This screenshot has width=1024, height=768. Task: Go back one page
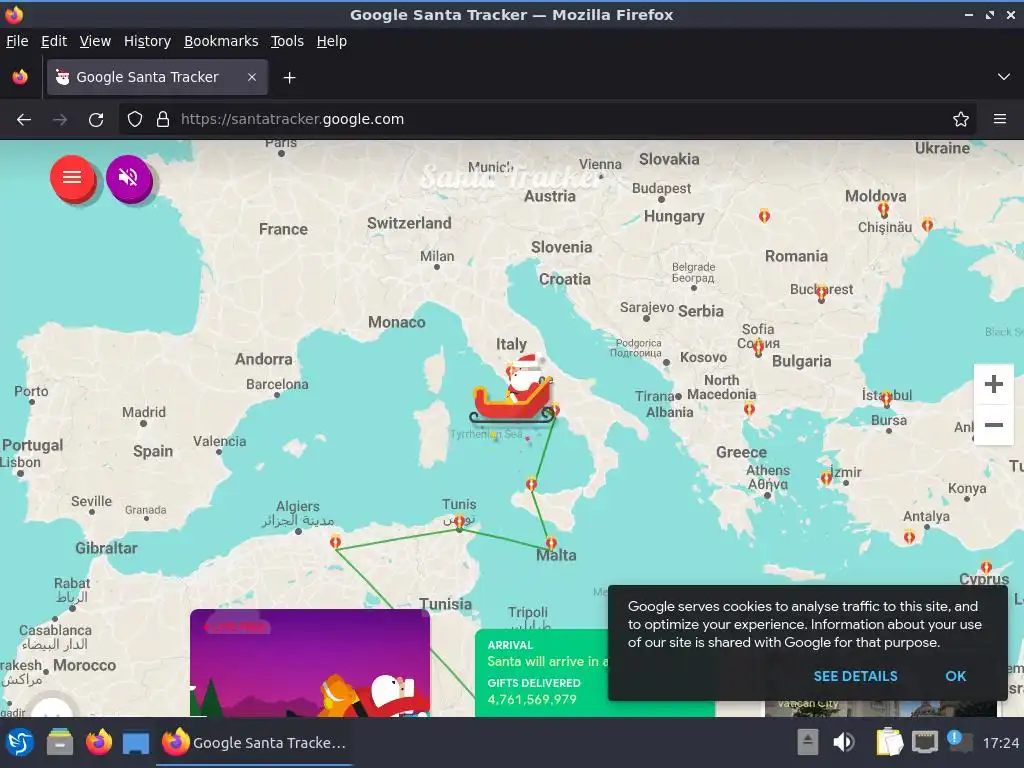click(x=24, y=120)
